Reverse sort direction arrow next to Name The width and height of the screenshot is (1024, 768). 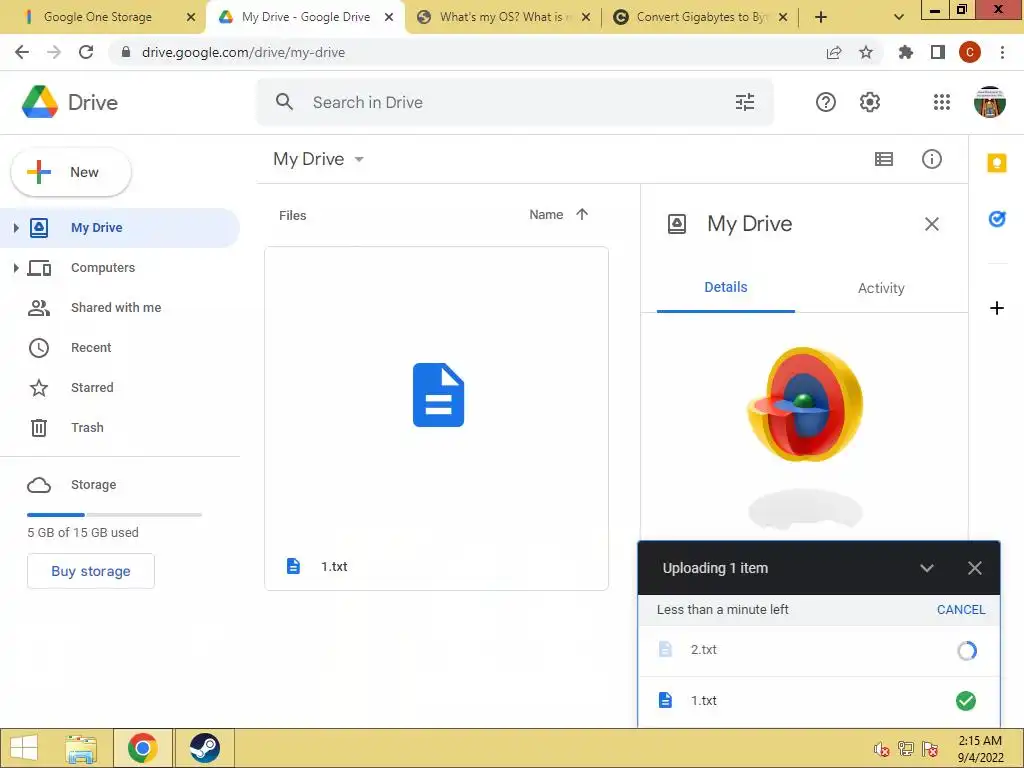[x=582, y=214]
